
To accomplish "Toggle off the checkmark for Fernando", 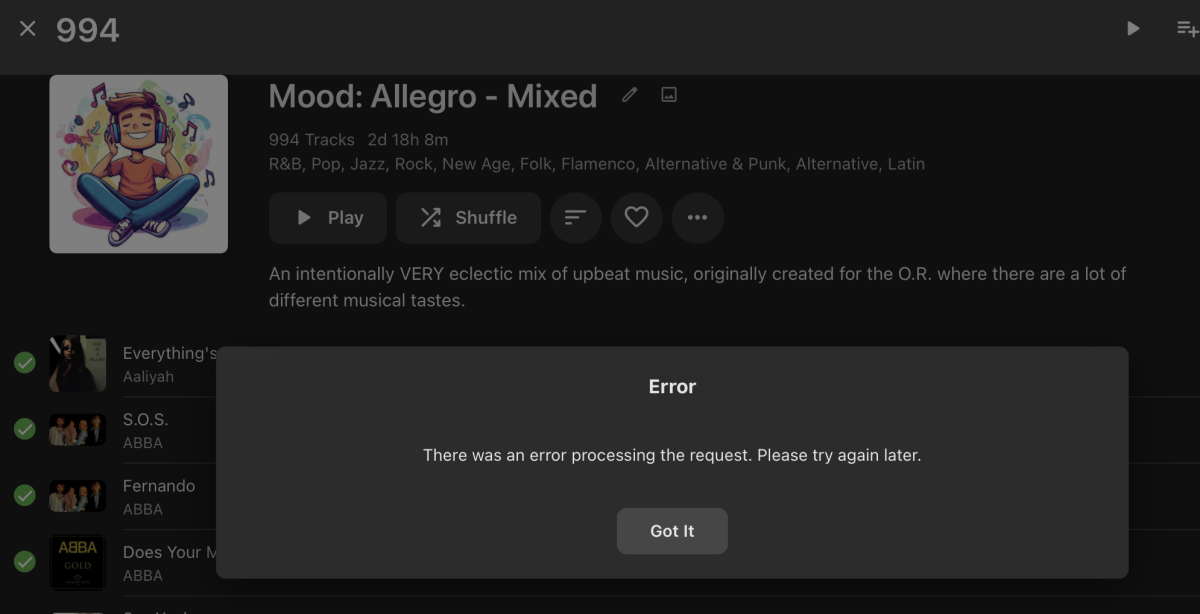I will tap(24, 496).
